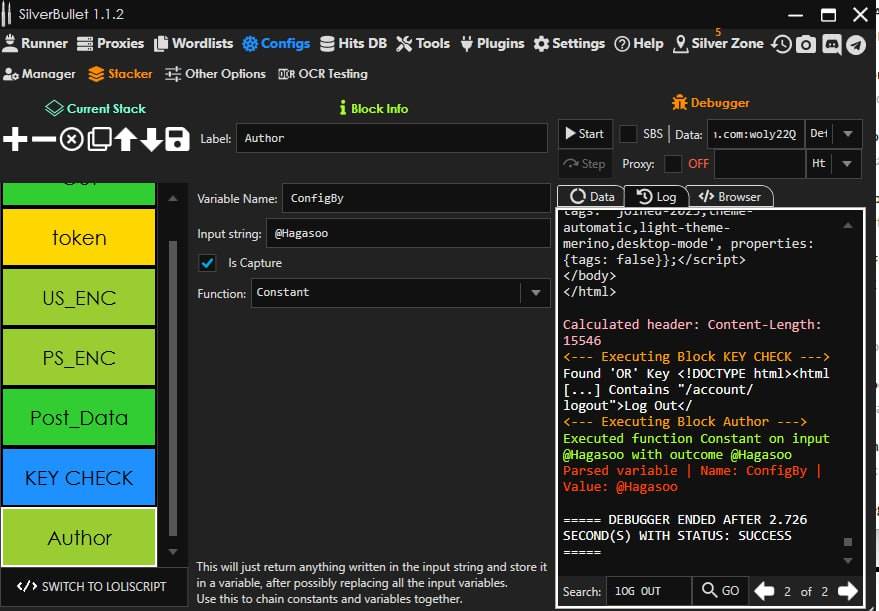879x611 pixels.
Task: Click SWITCH TO LOLISCRIPT button
Action: [x=92, y=586]
